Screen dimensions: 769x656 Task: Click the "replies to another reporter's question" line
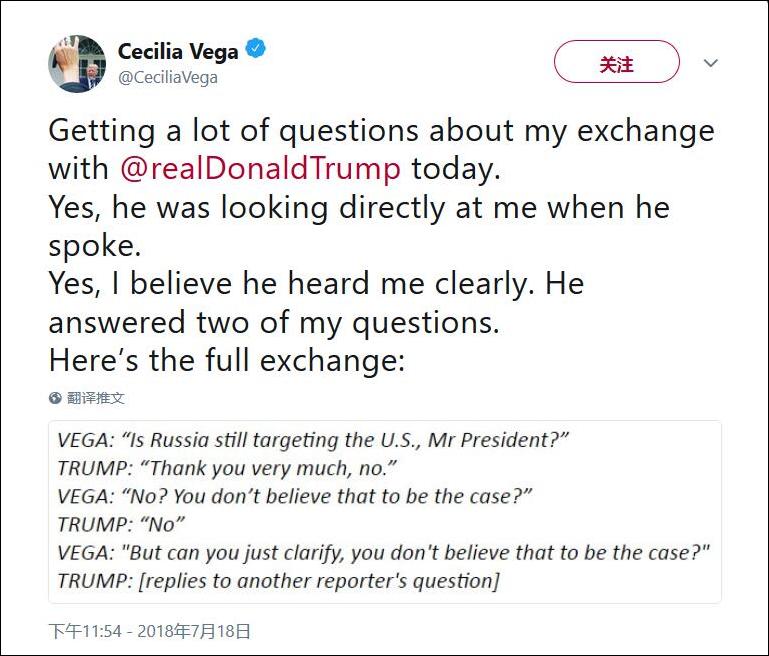[x=278, y=581]
